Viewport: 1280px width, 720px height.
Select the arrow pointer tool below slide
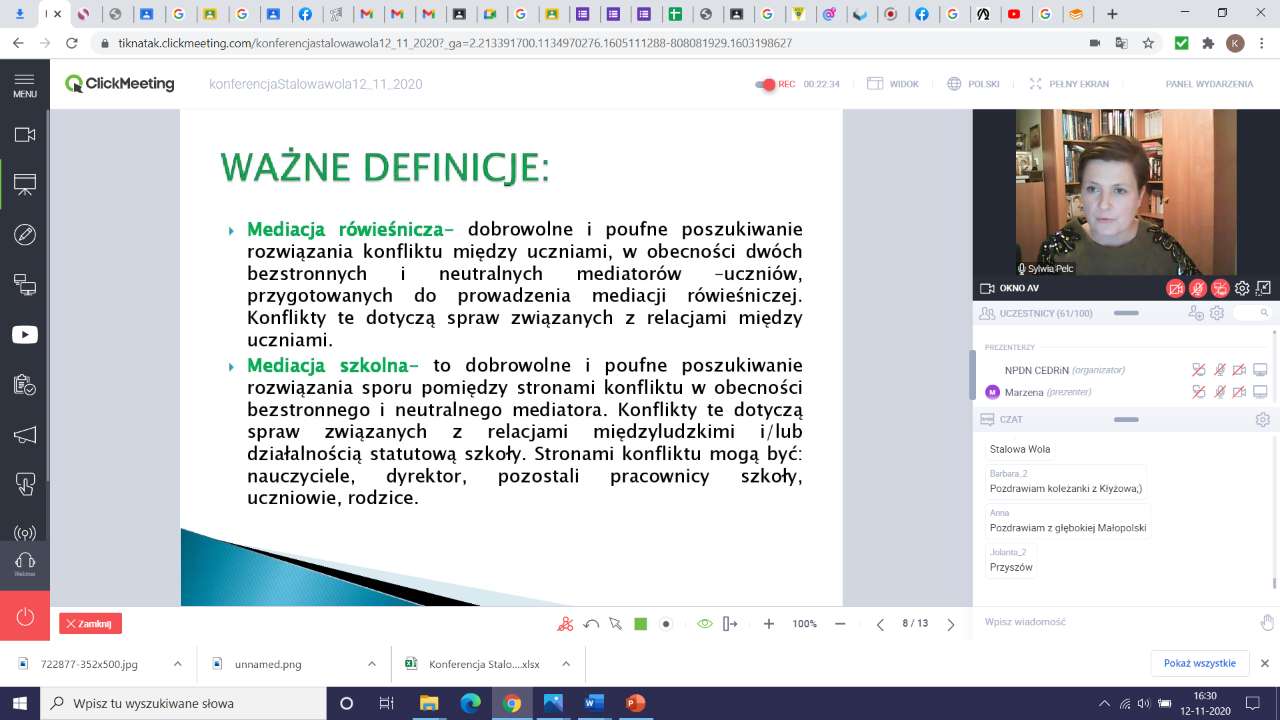point(615,624)
